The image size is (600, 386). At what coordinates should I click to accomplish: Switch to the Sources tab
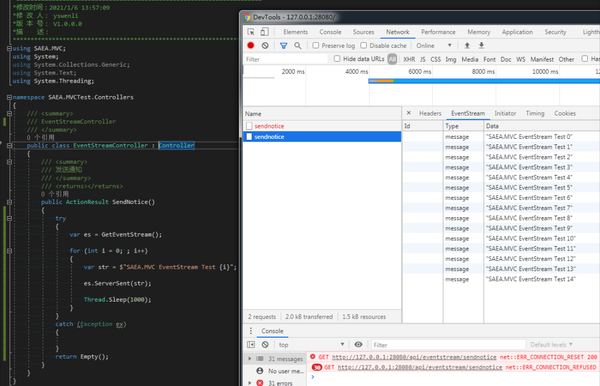point(363,32)
